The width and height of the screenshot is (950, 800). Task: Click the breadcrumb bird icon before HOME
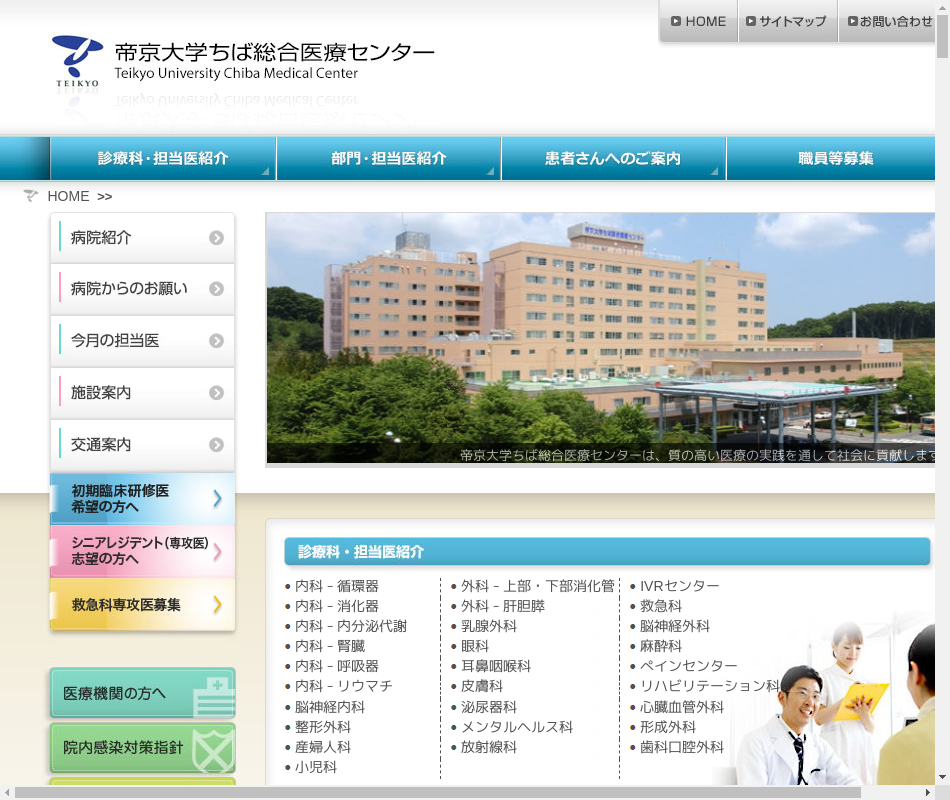click(x=31, y=196)
